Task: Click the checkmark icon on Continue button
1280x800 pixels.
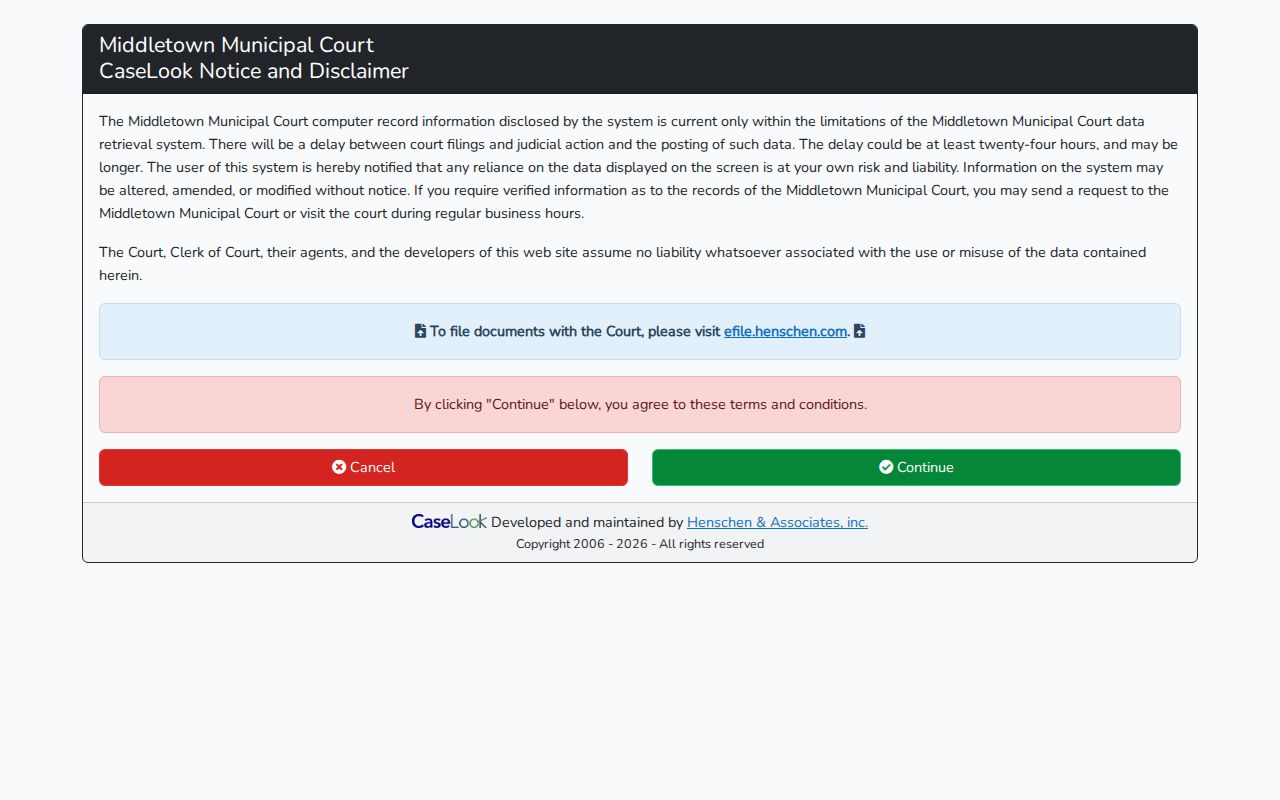Action: pos(886,467)
